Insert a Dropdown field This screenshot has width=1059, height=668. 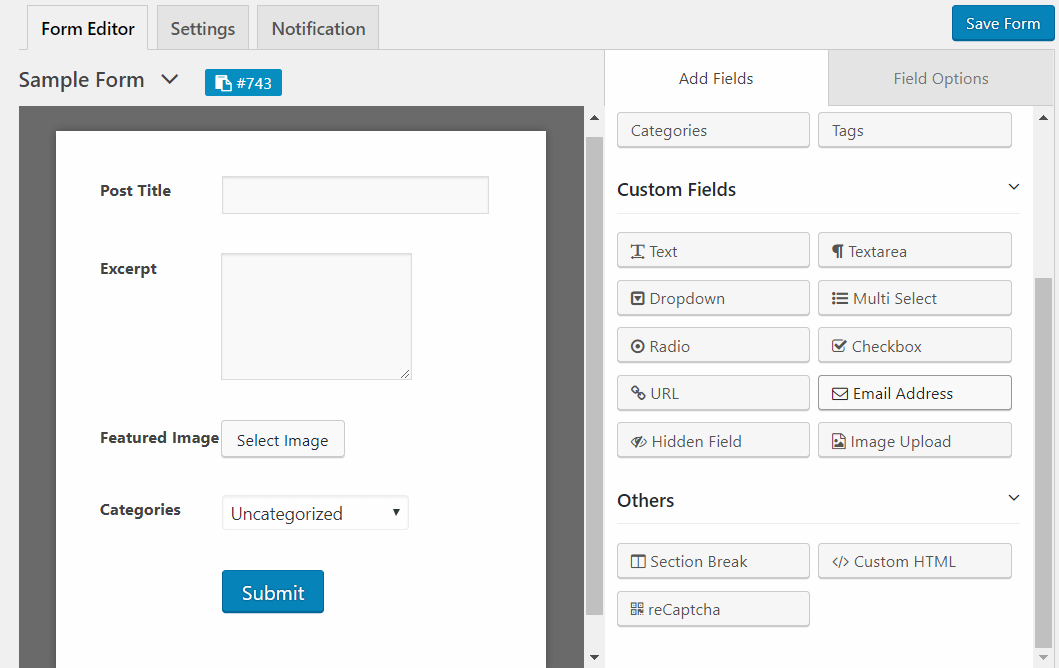tap(713, 298)
